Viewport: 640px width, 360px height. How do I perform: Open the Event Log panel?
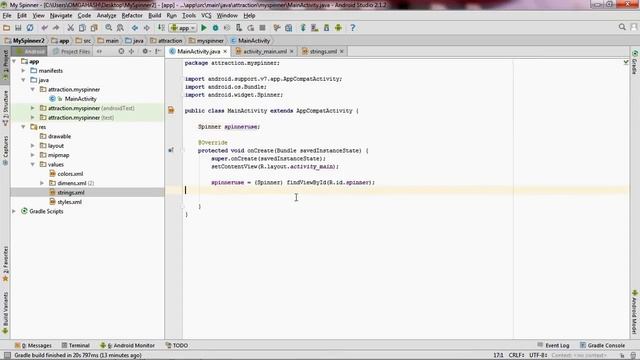553,345
